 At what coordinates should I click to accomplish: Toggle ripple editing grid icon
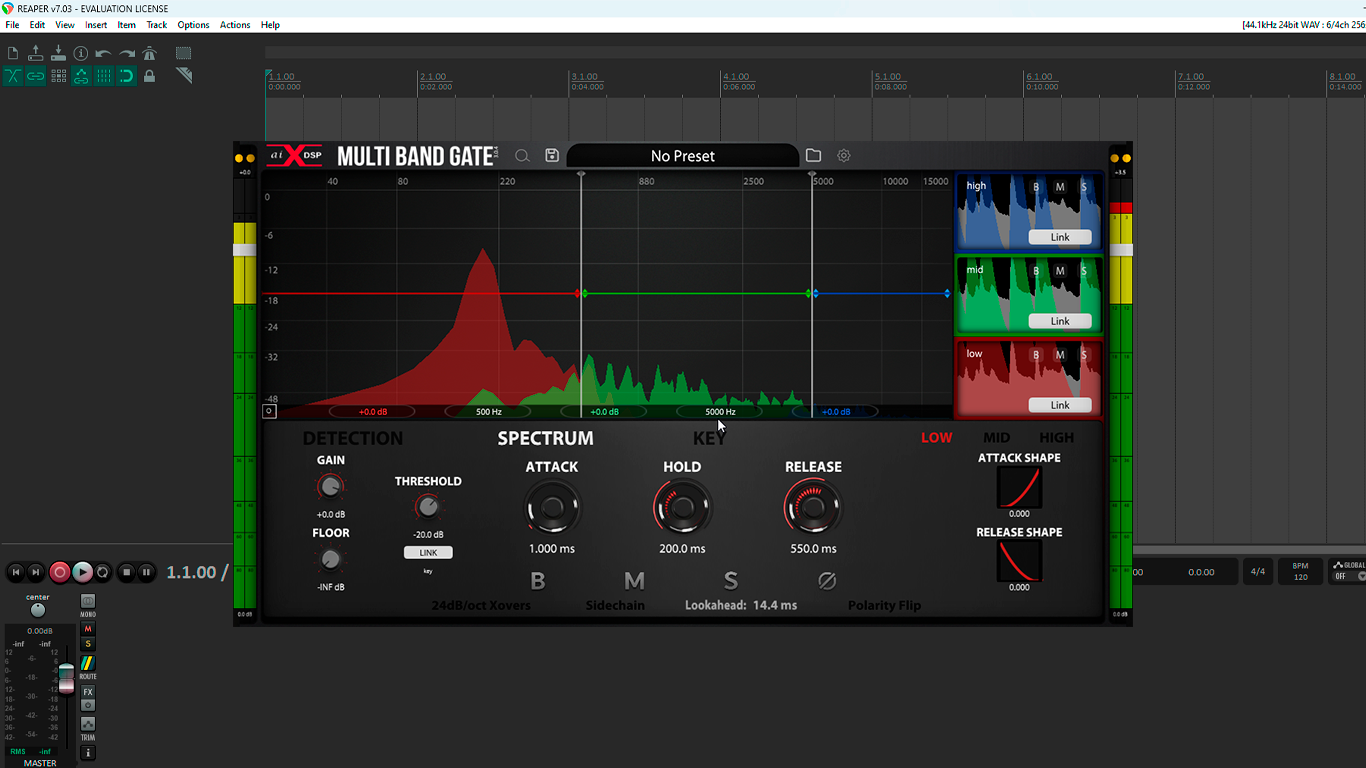[x=58, y=76]
